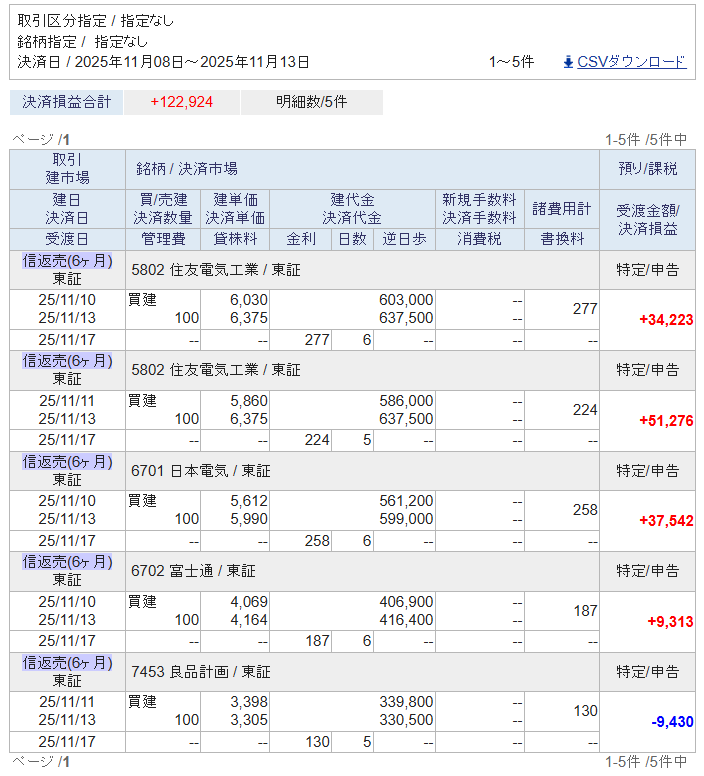Select the build price 5,612
The width and height of the screenshot is (704, 776).
249,501
